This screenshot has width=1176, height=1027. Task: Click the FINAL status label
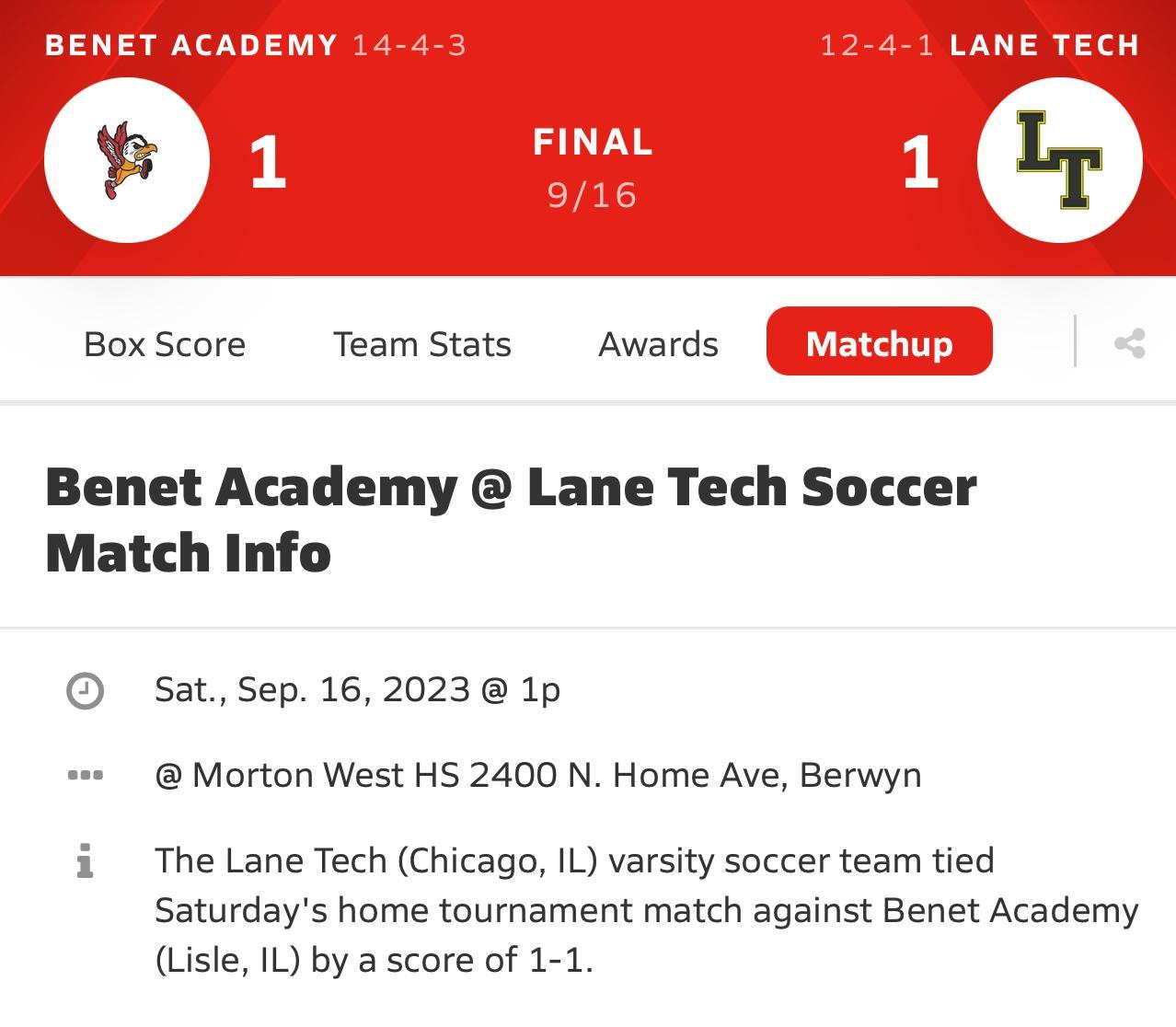coord(593,142)
